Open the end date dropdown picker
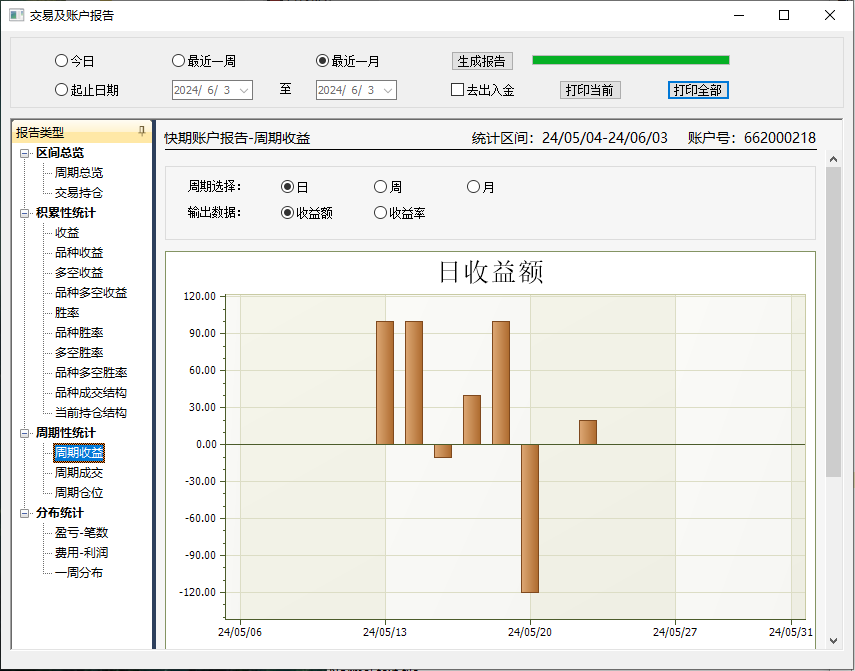This screenshot has height=671, width=855. 388,90
